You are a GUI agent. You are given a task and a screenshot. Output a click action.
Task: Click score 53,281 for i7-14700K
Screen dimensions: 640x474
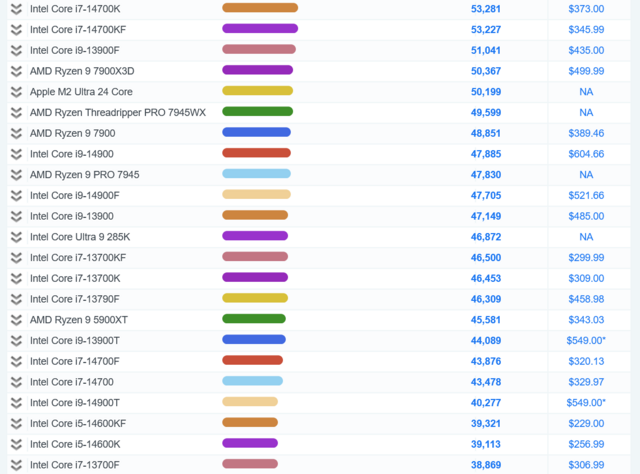tap(486, 9)
